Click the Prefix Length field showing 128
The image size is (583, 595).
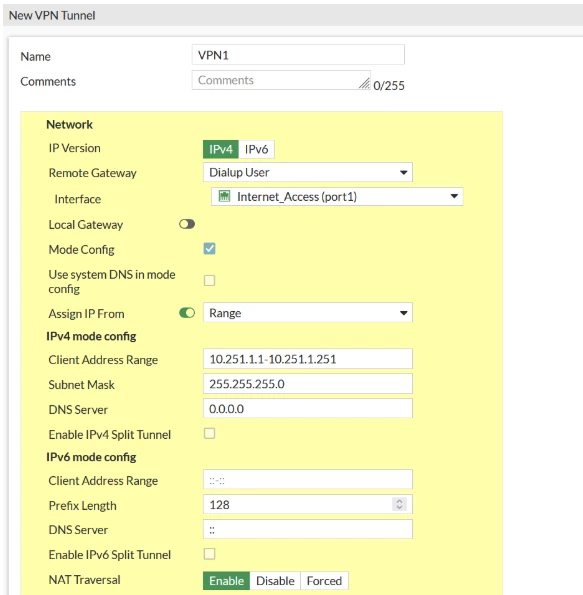pyautogui.click(x=308, y=504)
